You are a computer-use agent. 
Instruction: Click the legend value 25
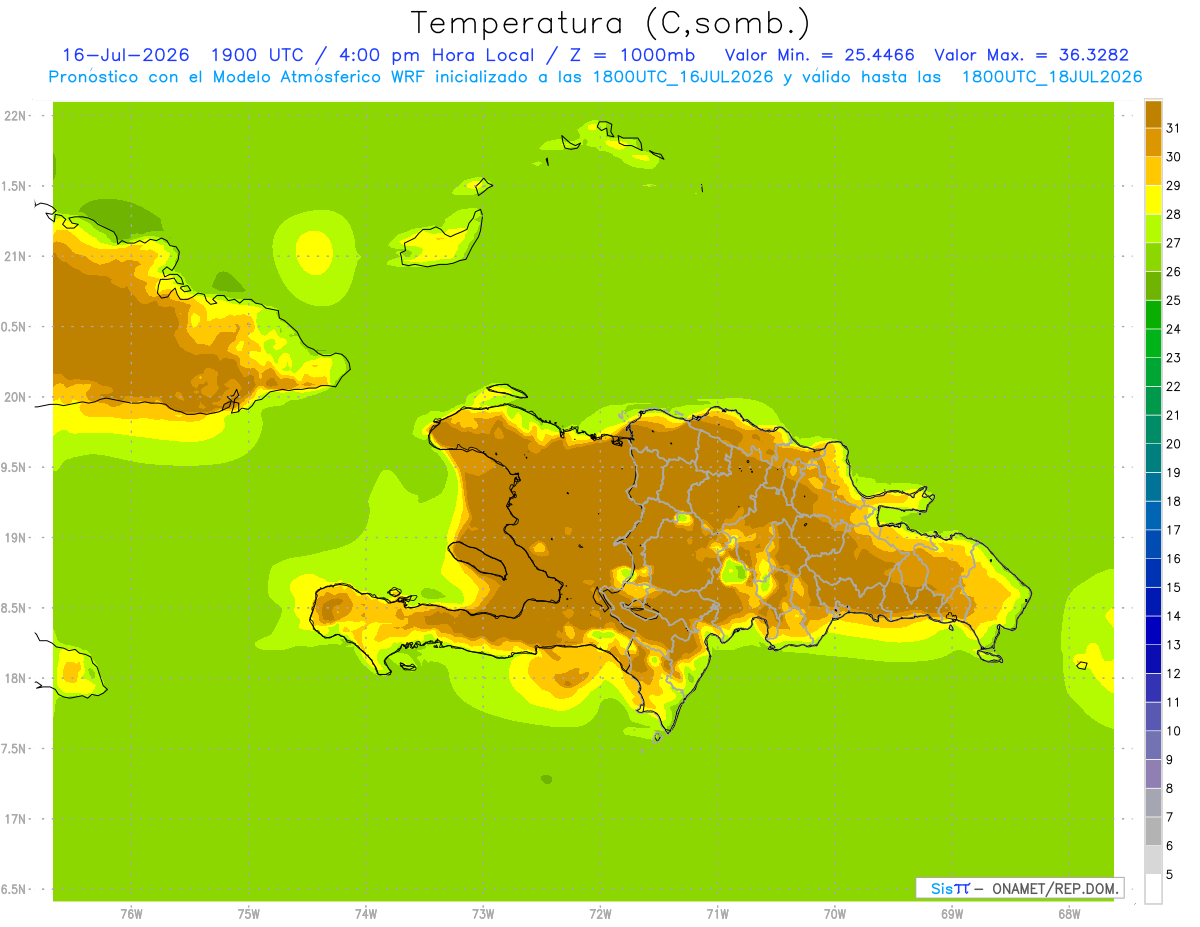coord(1173,300)
